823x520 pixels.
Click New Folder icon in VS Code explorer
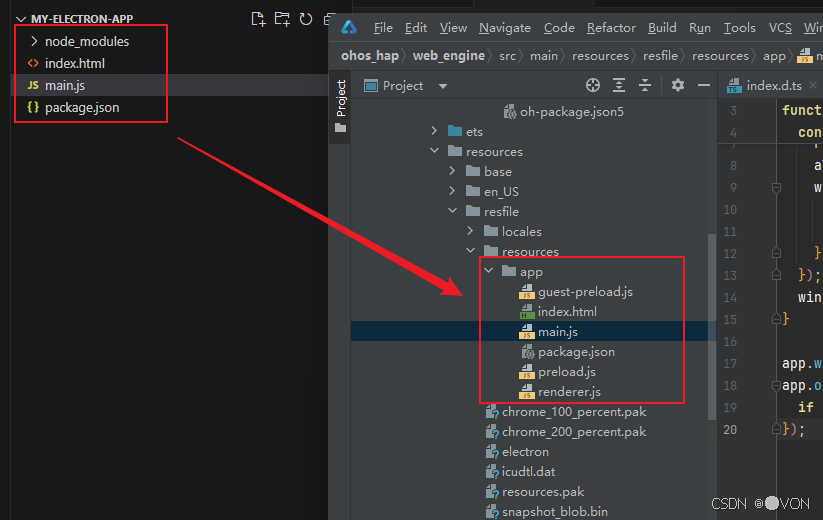tap(282, 19)
